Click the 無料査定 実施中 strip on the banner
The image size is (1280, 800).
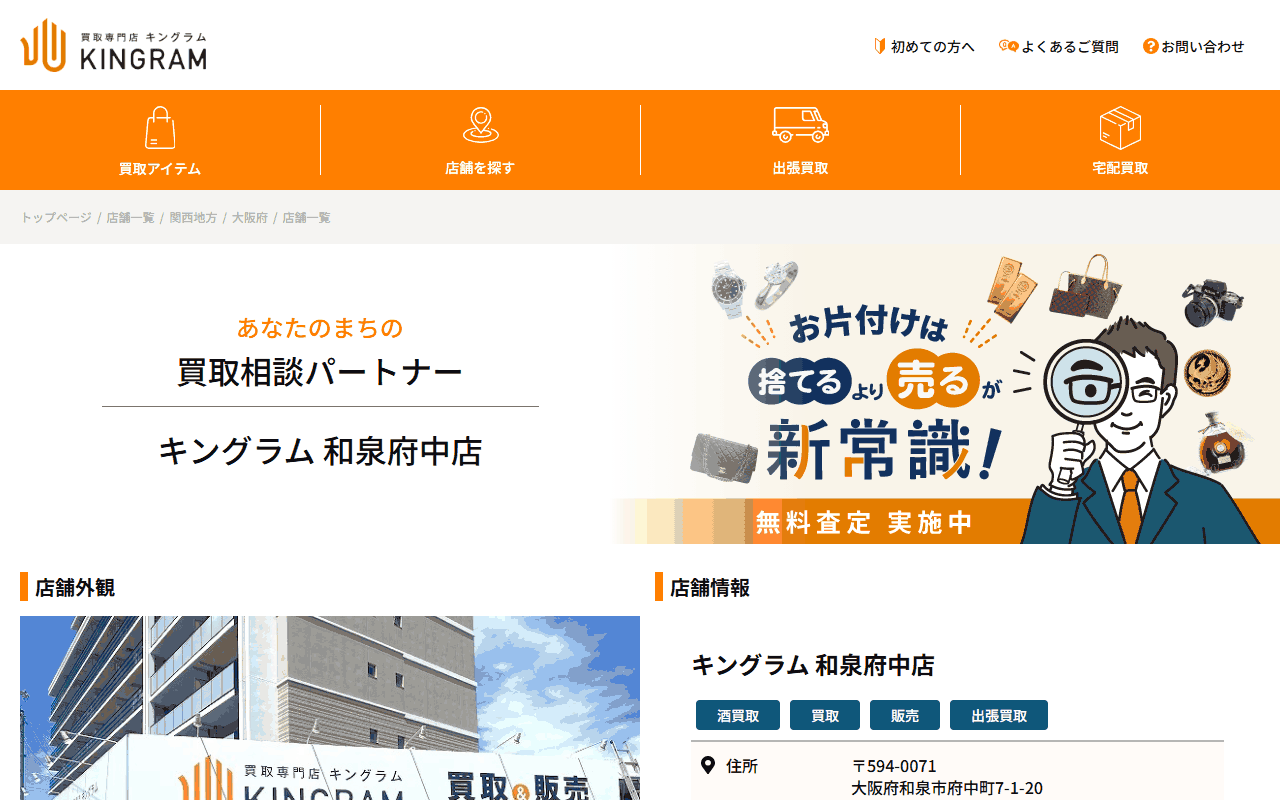[864, 522]
